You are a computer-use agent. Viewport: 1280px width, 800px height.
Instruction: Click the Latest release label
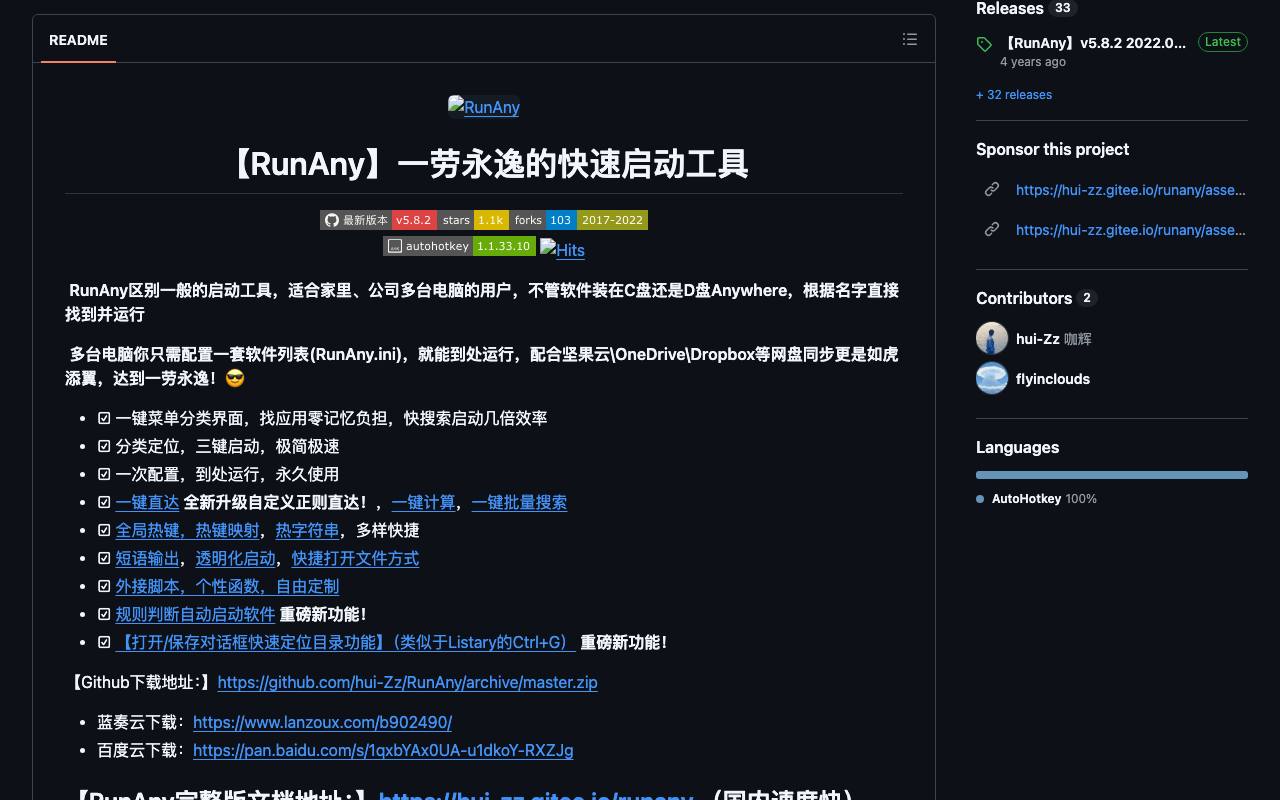coord(1222,42)
